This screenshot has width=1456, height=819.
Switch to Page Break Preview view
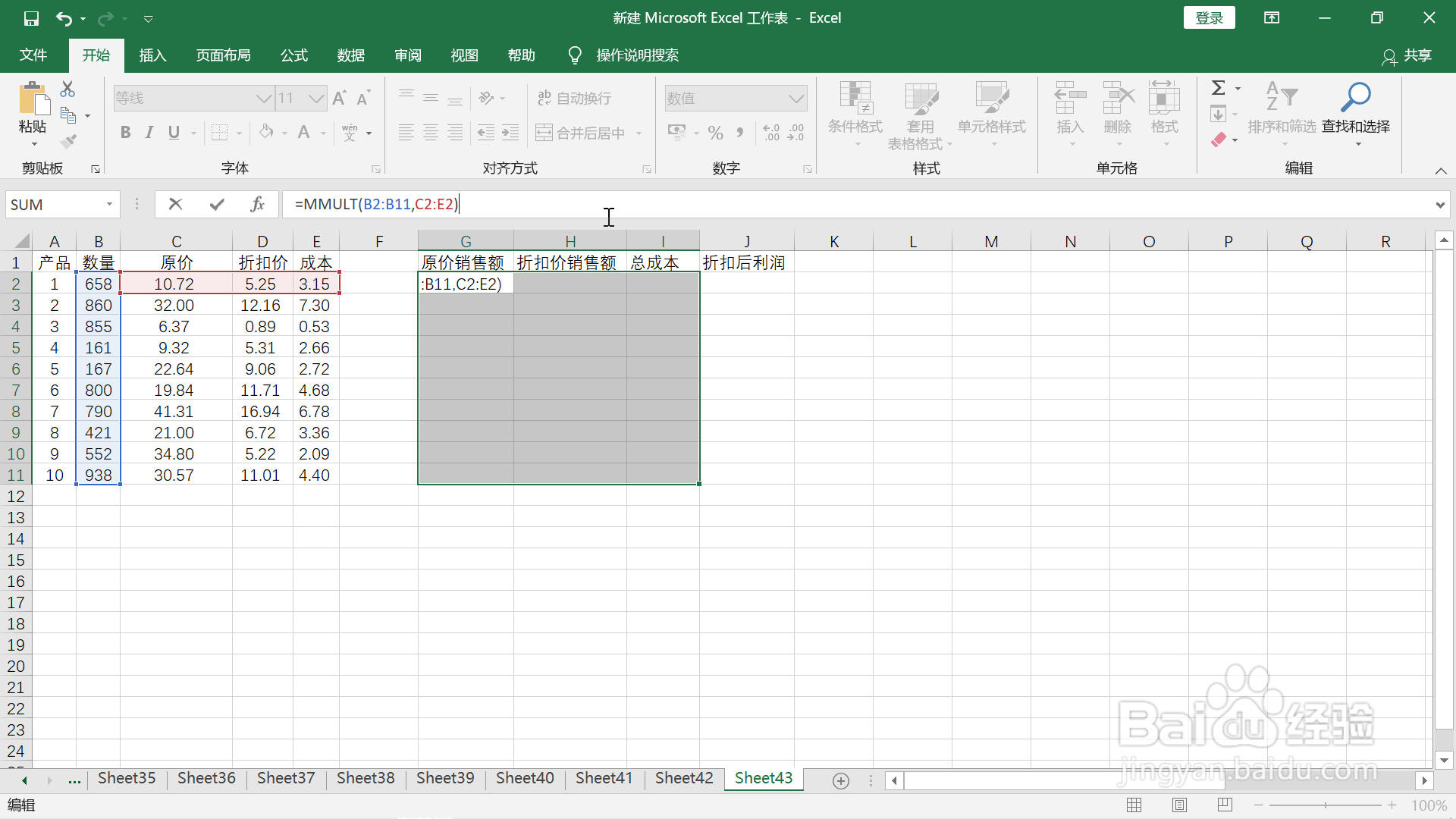1225,805
